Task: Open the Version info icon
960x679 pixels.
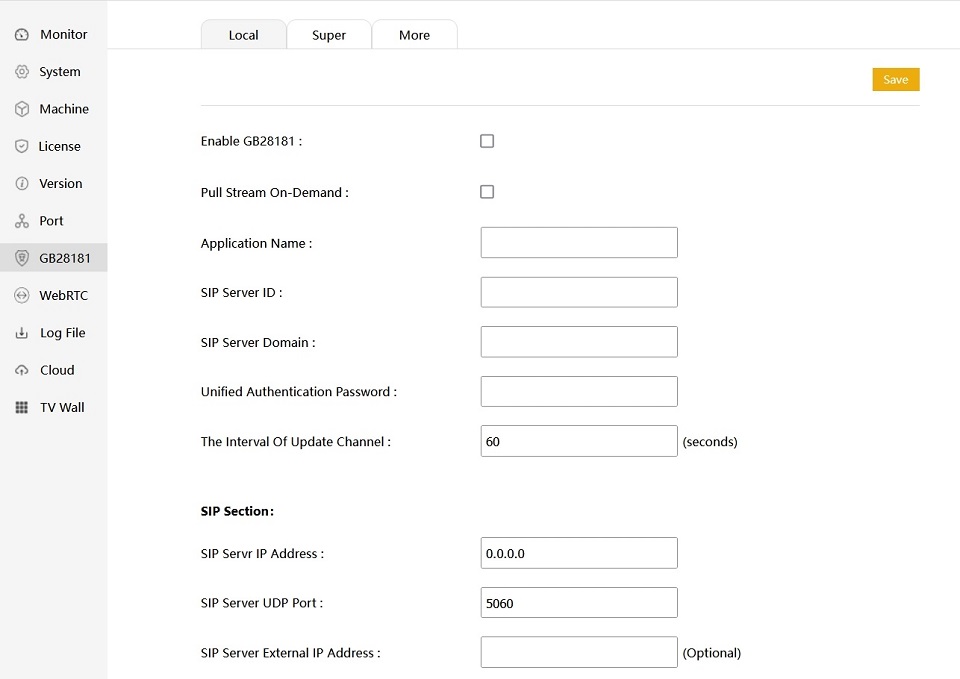Action: click(21, 184)
